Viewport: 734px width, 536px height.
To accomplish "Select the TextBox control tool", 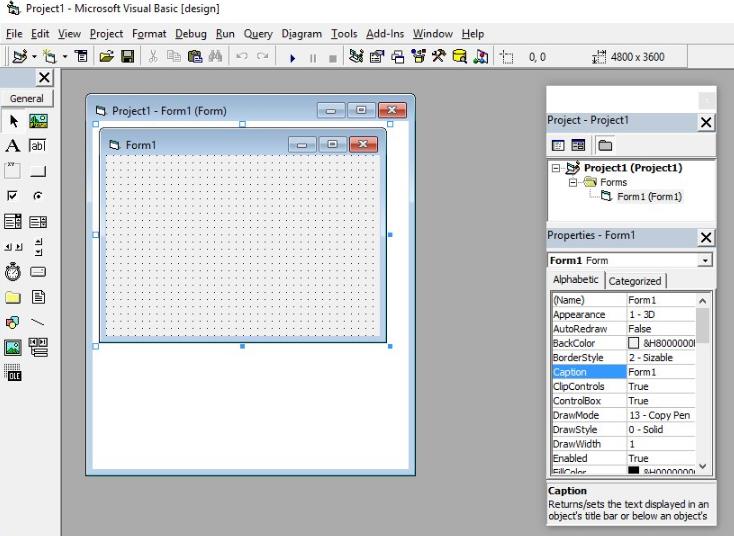I will click(37, 146).
